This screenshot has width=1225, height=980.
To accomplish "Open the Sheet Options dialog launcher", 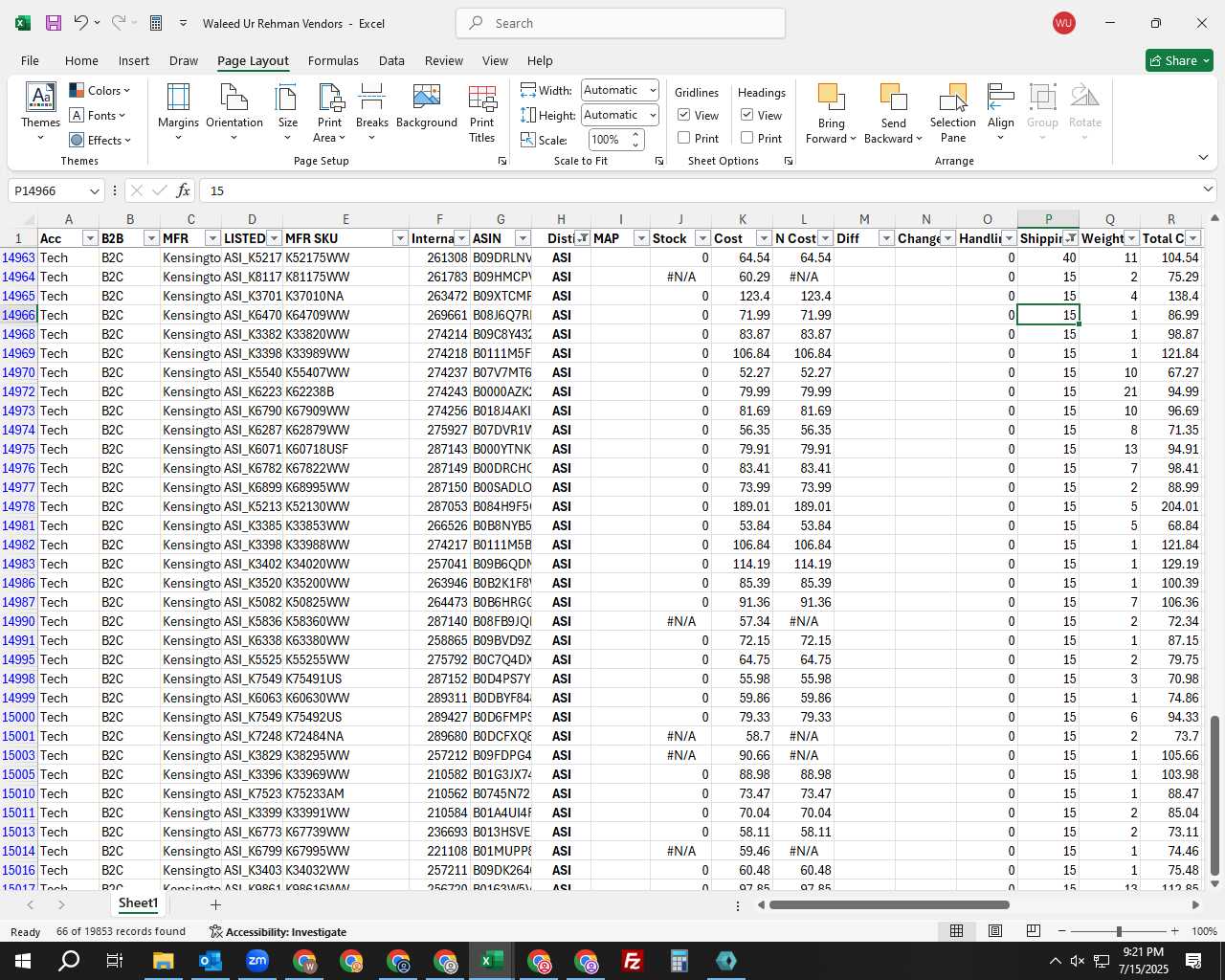I will (789, 162).
